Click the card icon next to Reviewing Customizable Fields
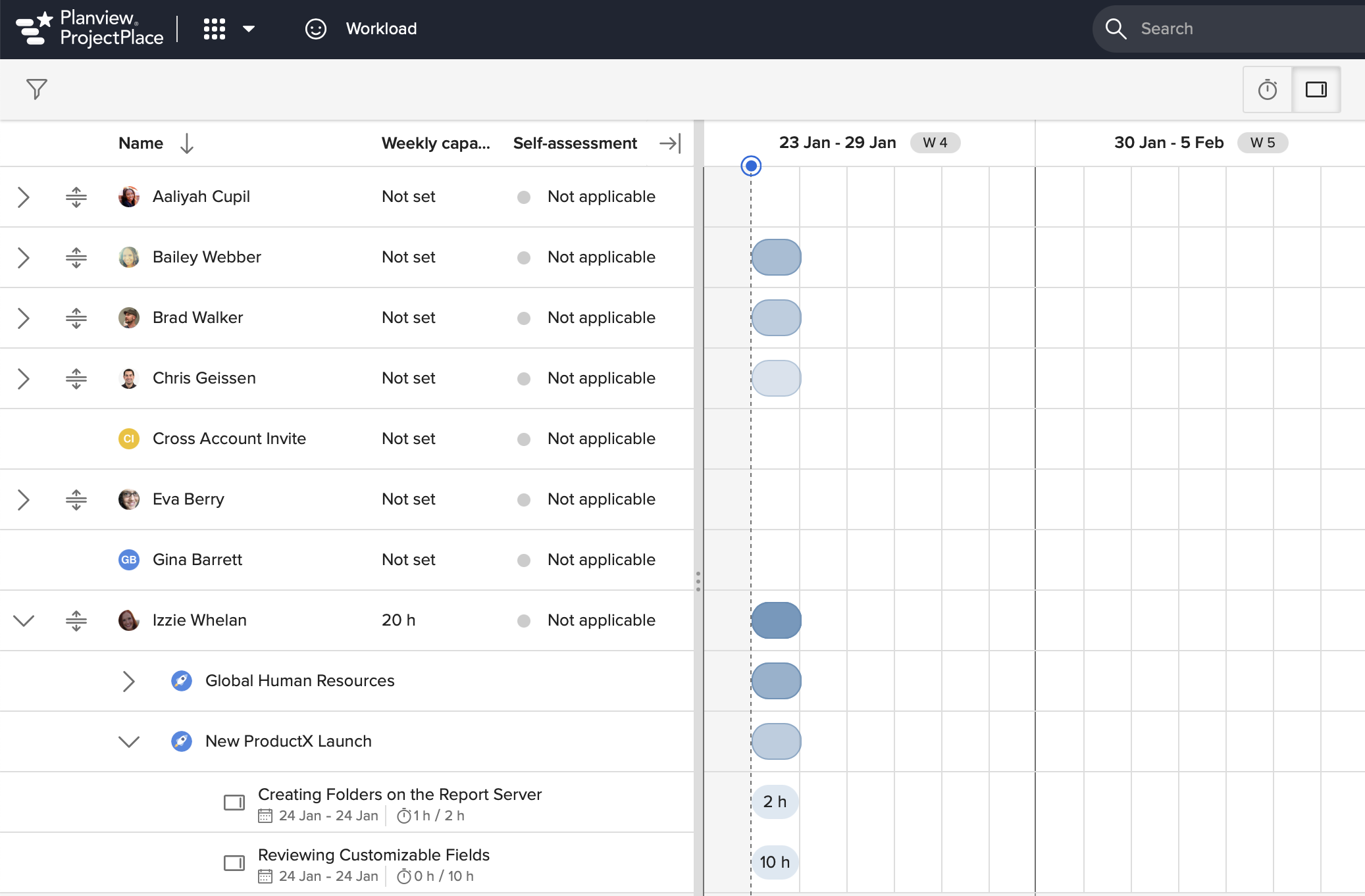1365x896 pixels. click(234, 862)
